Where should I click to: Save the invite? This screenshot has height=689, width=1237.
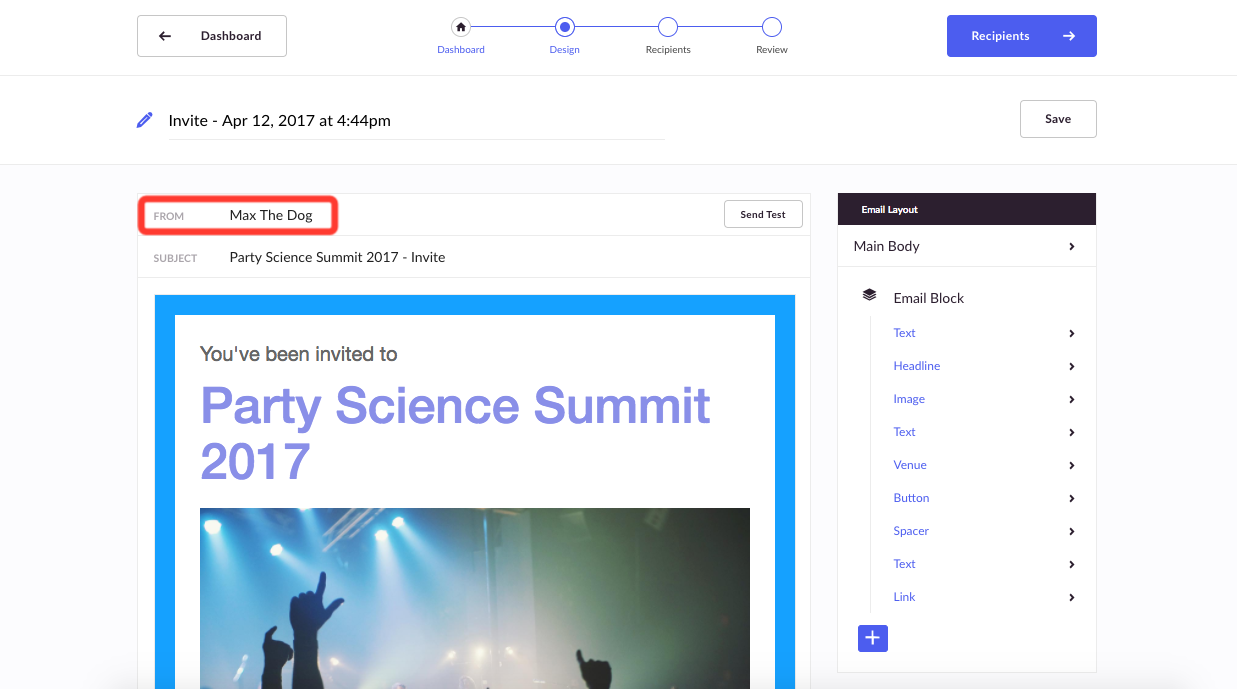click(x=1058, y=119)
